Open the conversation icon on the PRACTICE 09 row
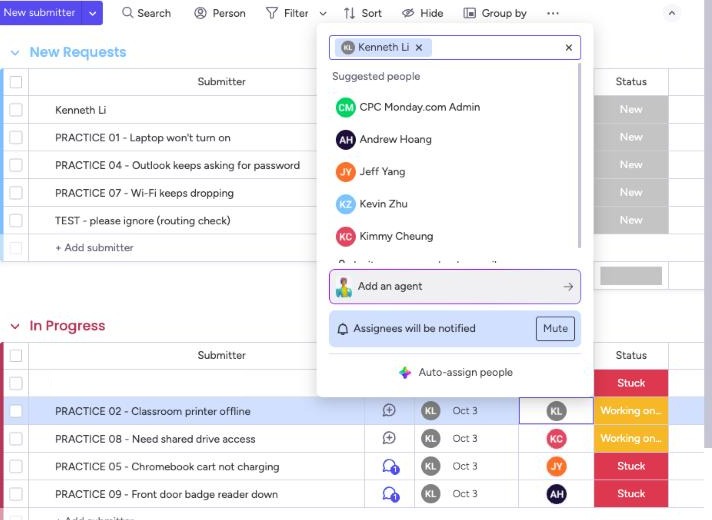Viewport: 712px width, 520px height. pos(391,494)
